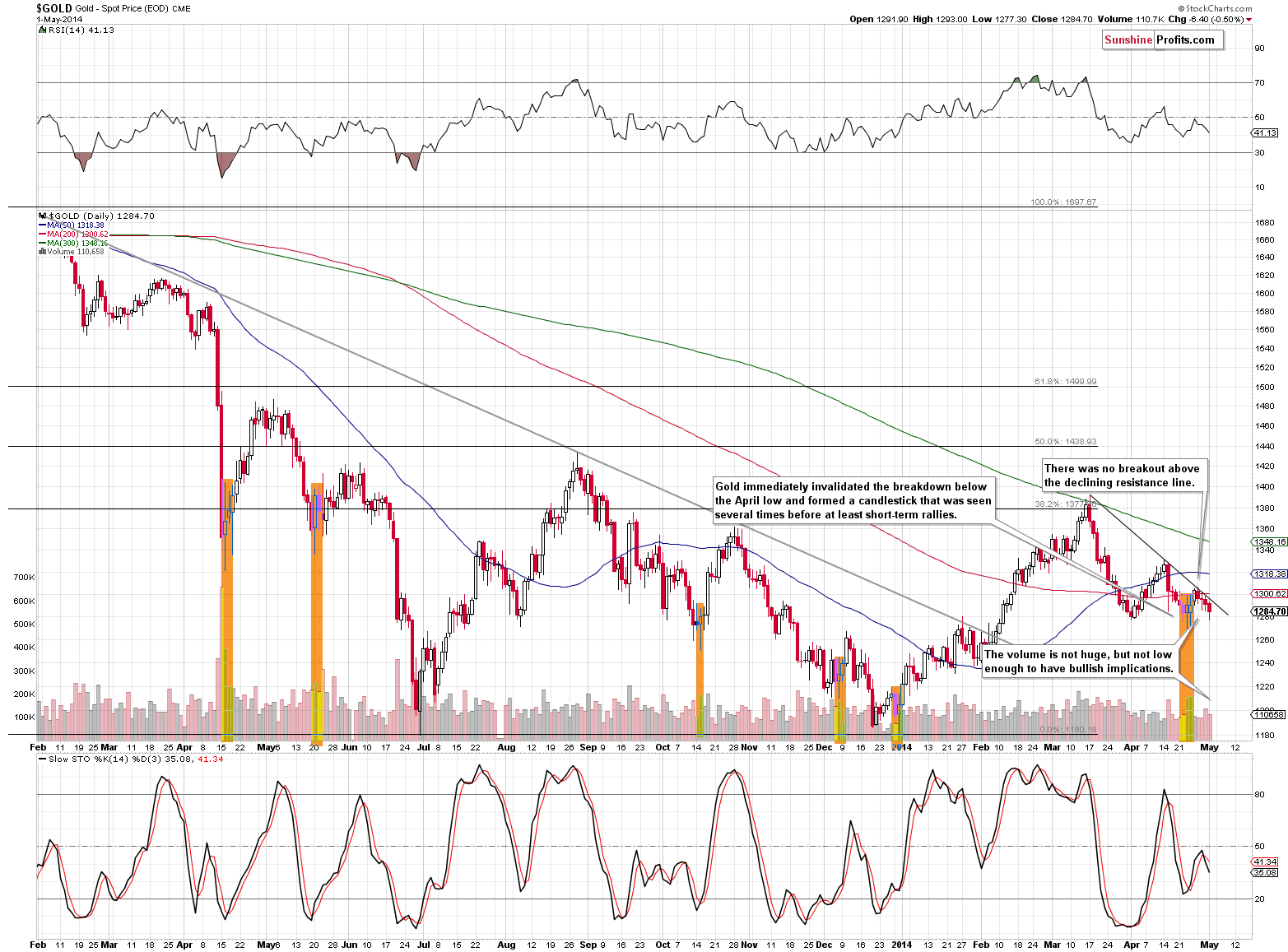Click the $GOLD ticker symbol in the header
Screen dimensions: 1288x952
point(53,7)
